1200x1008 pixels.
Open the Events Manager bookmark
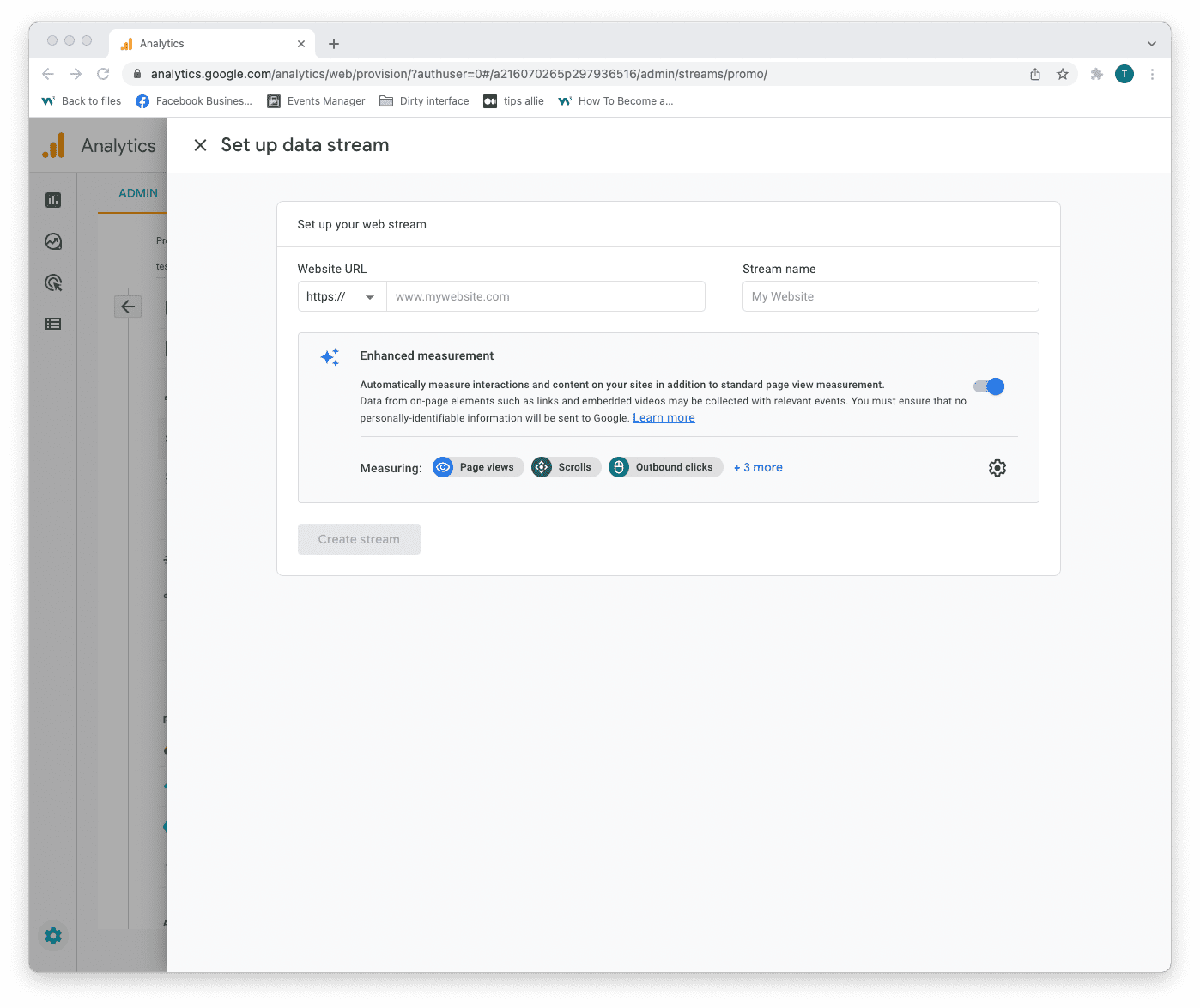pyautogui.click(x=316, y=100)
